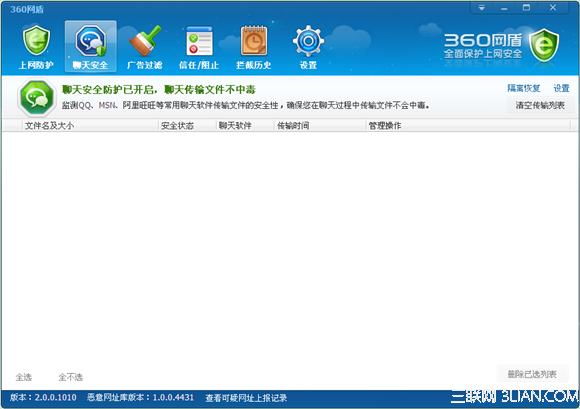The width and height of the screenshot is (580, 409).
Task: Minimize the 360网盾 window
Action: click(504, 8)
